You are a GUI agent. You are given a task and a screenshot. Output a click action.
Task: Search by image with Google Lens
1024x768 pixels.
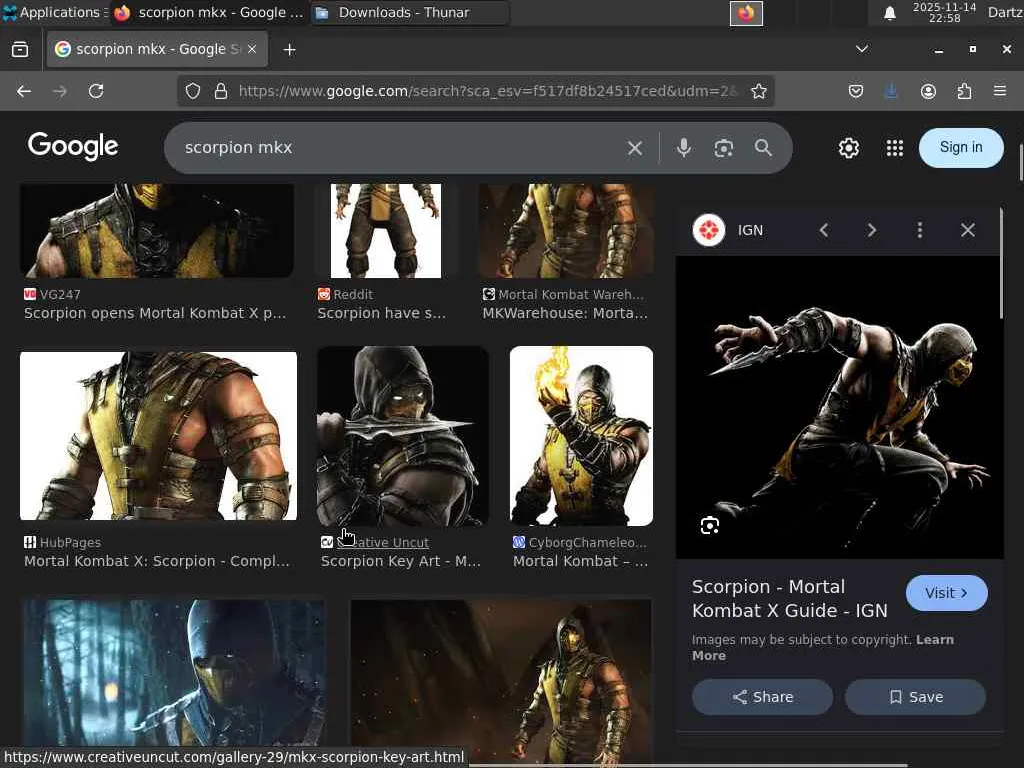tap(724, 148)
